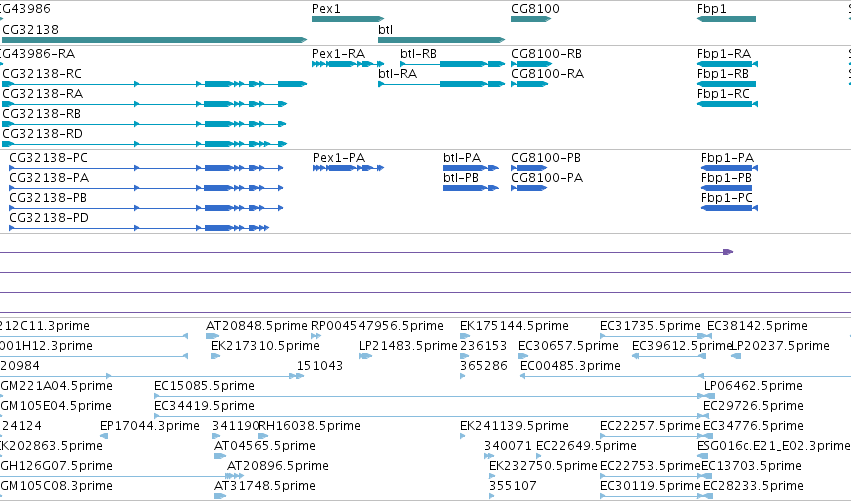The height and width of the screenshot is (501, 851).
Task: Click the EC22649.5prime EST
Action: (x=539, y=456)
